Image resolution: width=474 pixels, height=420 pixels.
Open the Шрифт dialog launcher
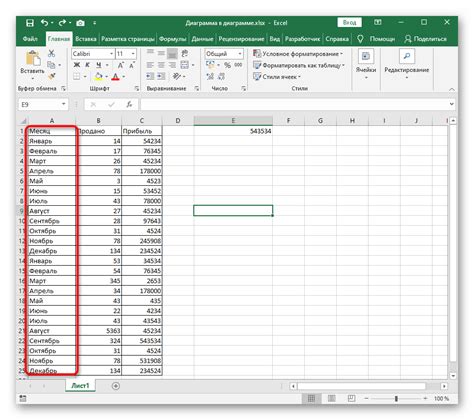tap(137, 88)
